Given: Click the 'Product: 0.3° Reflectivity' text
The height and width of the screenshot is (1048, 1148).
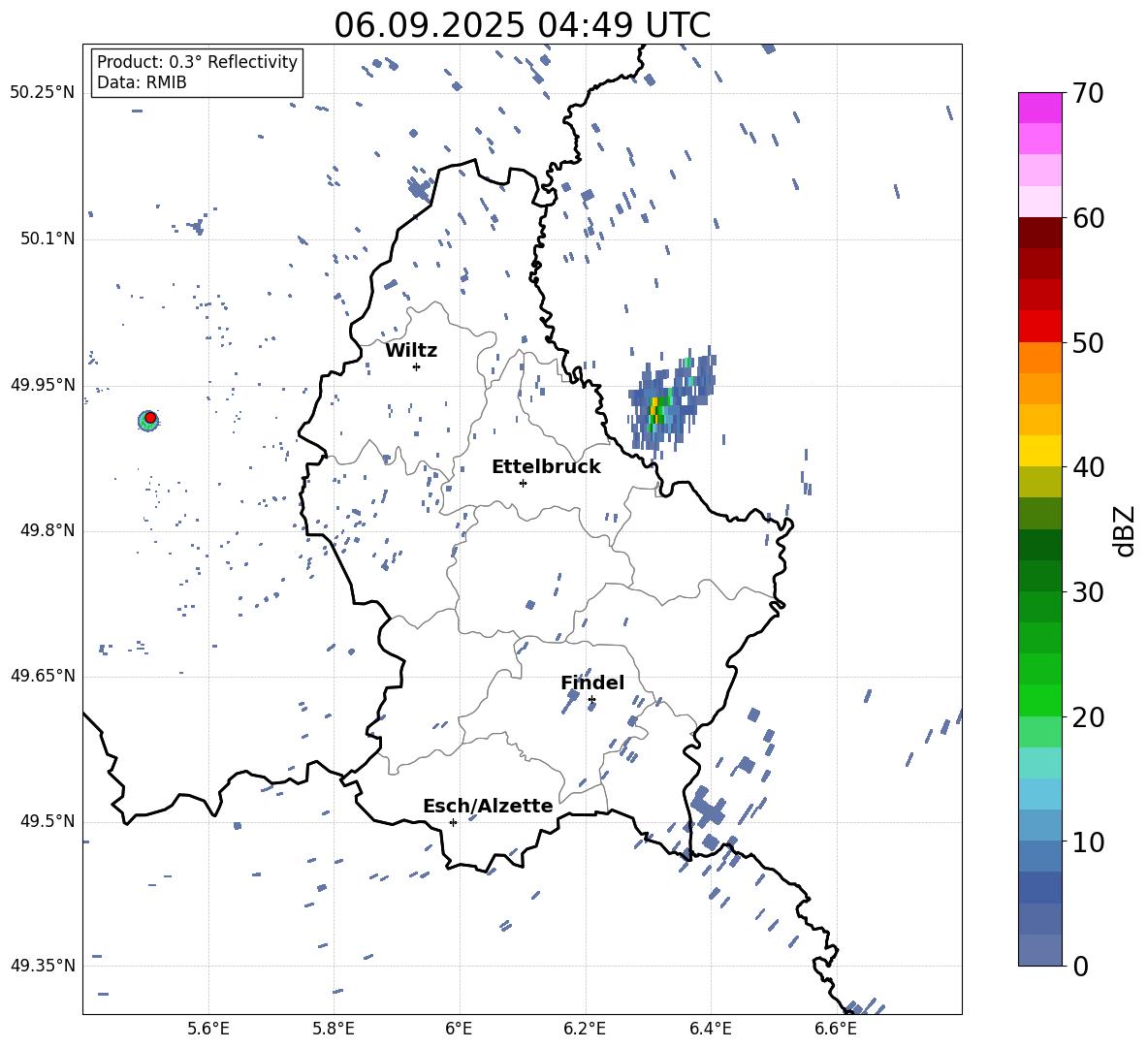Looking at the screenshot, I should click(197, 61).
